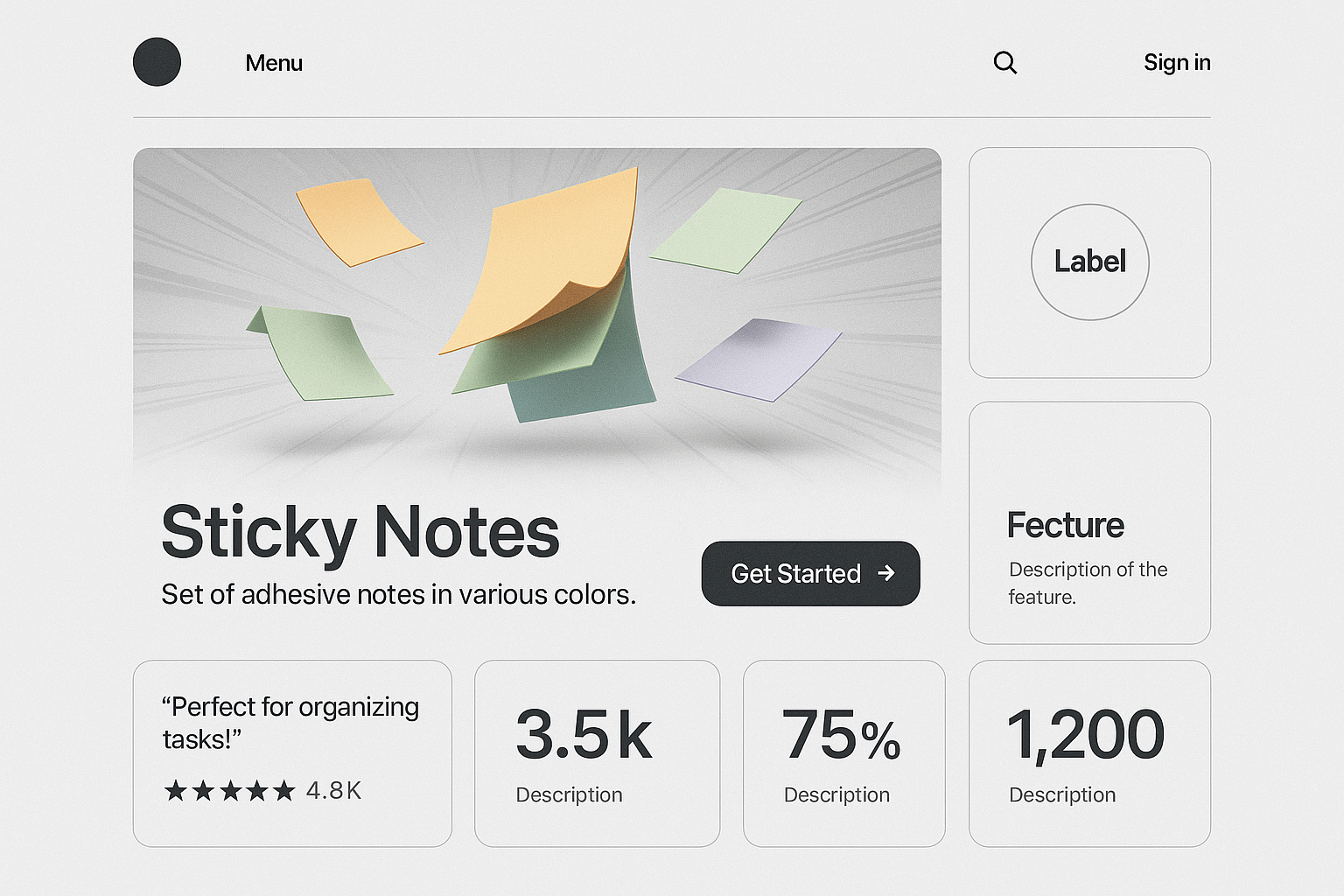Click the Sticky Notes heading
Screen dimensions: 1344x896
[x=360, y=532]
